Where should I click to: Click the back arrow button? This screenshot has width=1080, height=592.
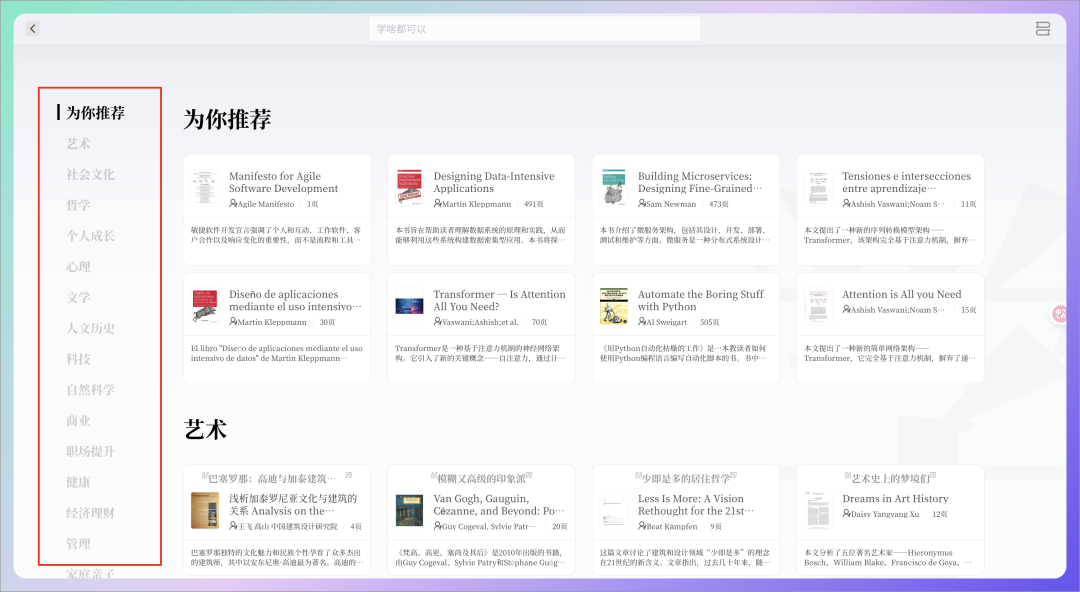pyautogui.click(x=32, y=28)
